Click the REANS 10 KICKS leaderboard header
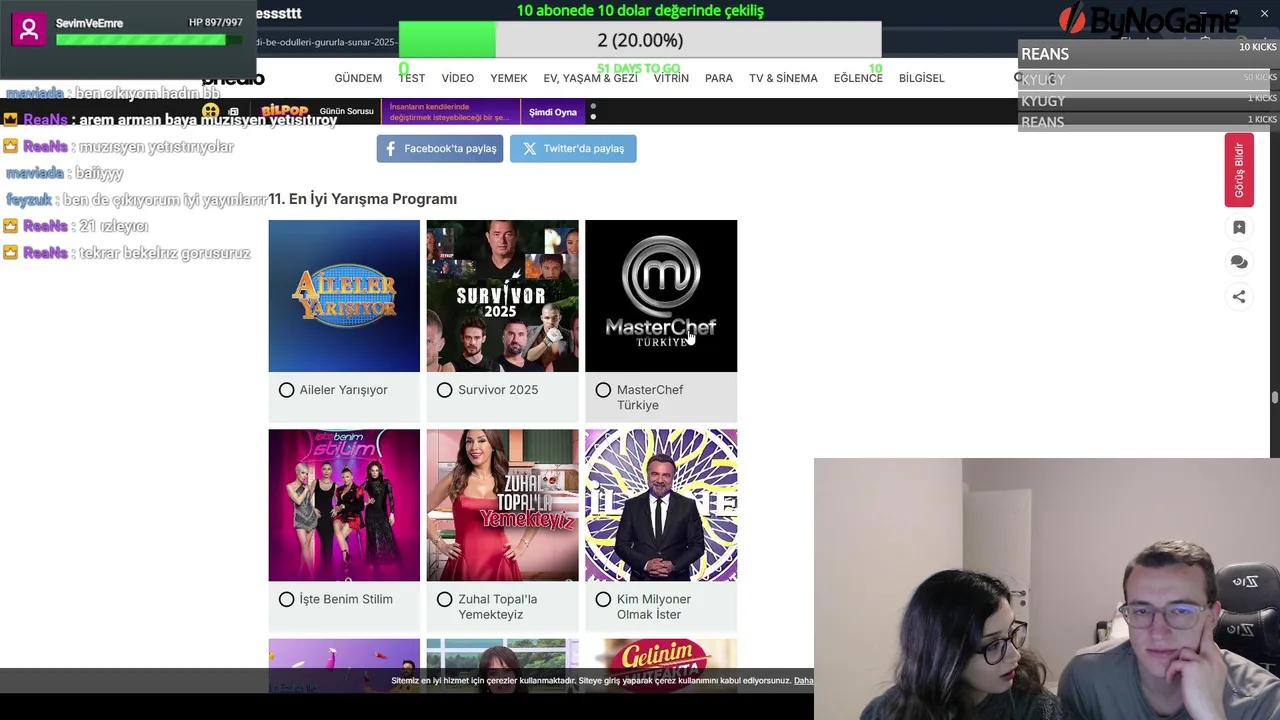Image resolution: width=1280 pixels, height=720 pixels. (1148, 54)
